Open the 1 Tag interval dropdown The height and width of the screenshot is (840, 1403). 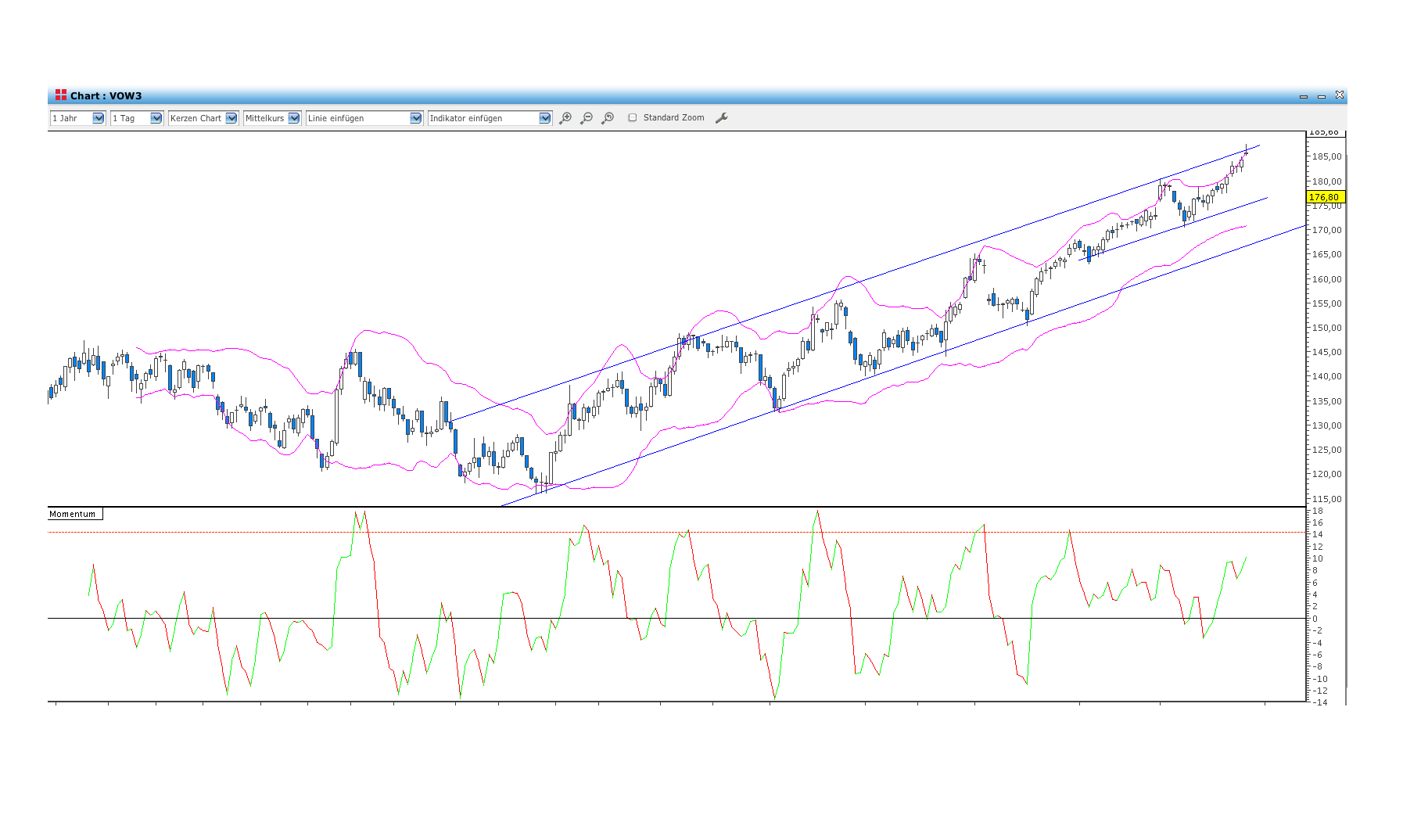pos(137,118)
